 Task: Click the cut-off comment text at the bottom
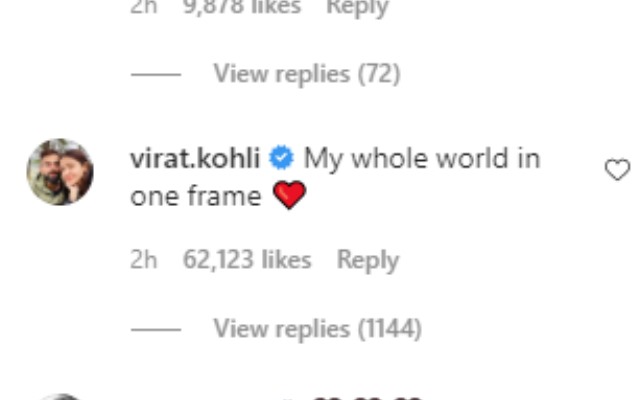[367, 397]
